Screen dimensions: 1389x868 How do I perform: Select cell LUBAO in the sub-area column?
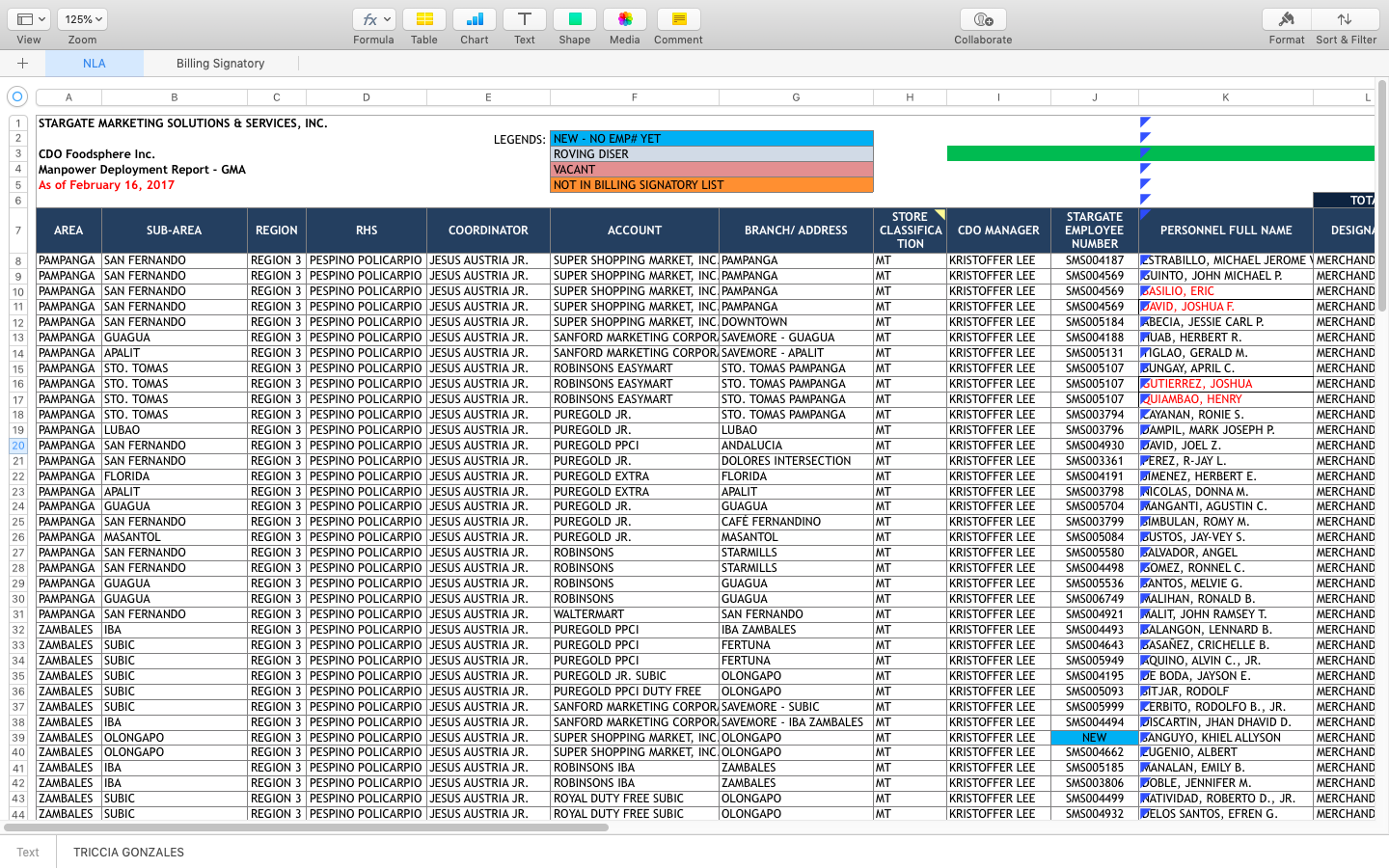[x=175, y=430]
